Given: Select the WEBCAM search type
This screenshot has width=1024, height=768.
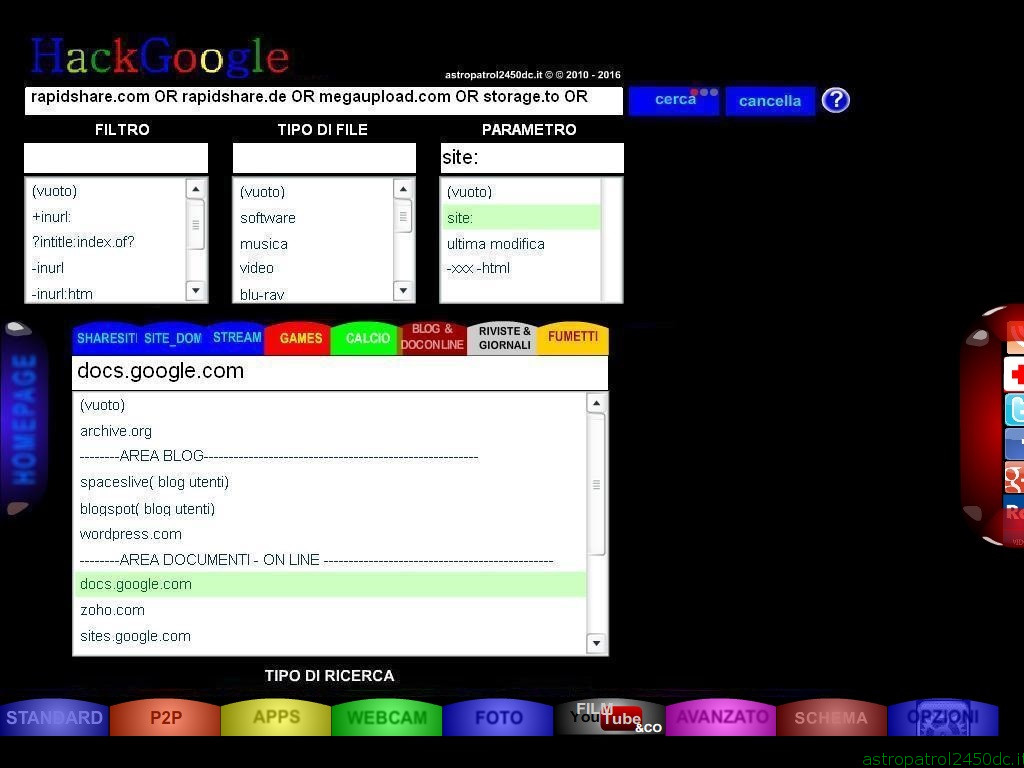Looking at the screenshot, I should pyautogui.click(x=387, y=718).
